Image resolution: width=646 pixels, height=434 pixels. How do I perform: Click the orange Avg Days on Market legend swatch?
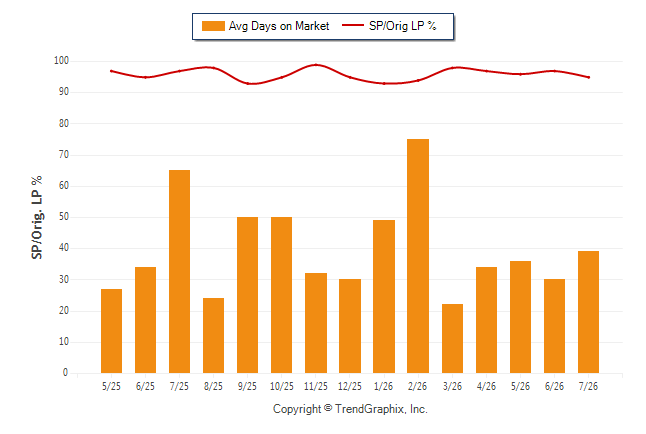pos(213,26)
